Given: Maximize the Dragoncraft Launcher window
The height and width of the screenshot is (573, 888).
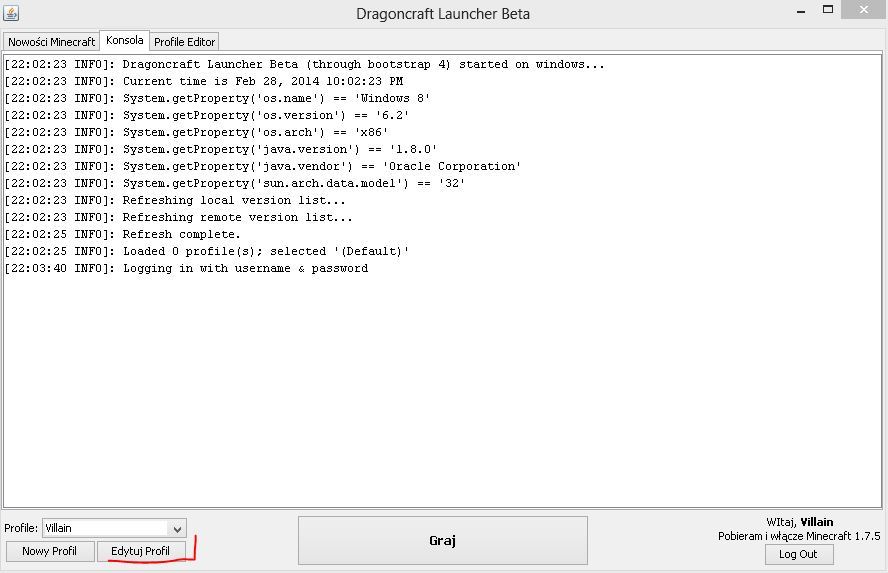Looking at the screenshot, I should click(x=828, y=10).
